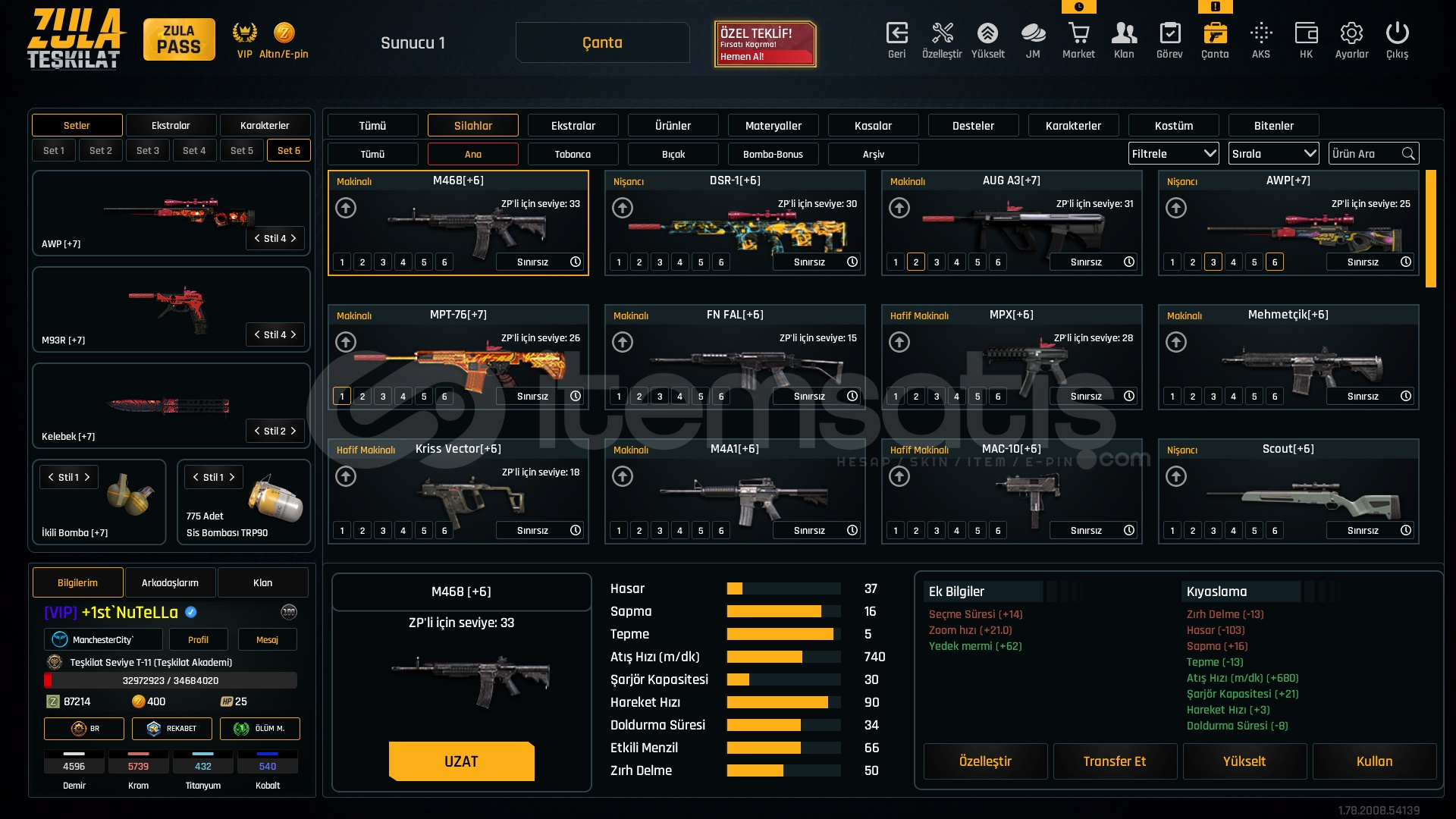Click the upgrade arrow on M468 card
1456x819 pixels.
coord(346,208)
